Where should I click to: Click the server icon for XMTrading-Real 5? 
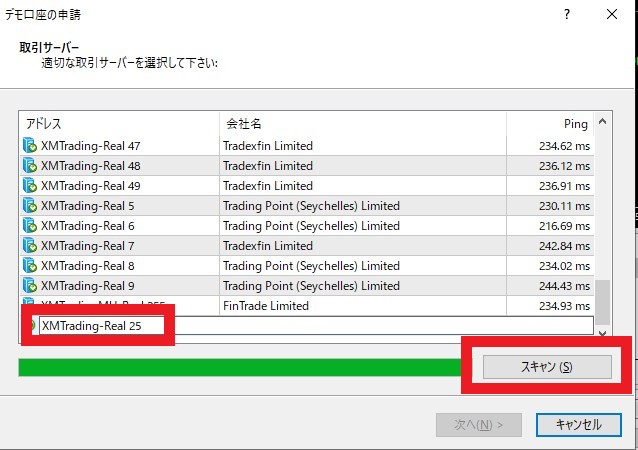(x=29, y=206)
